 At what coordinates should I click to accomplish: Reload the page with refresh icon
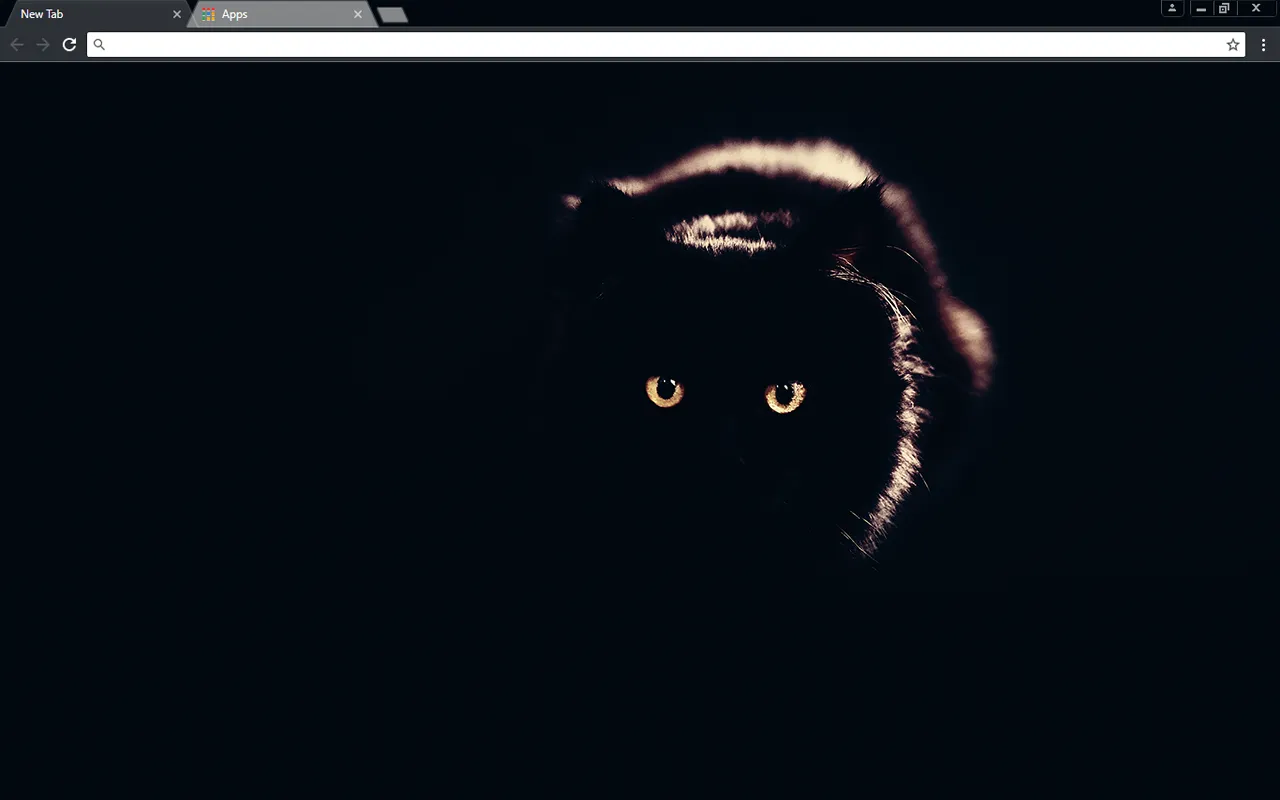click(x=69, y=45)
